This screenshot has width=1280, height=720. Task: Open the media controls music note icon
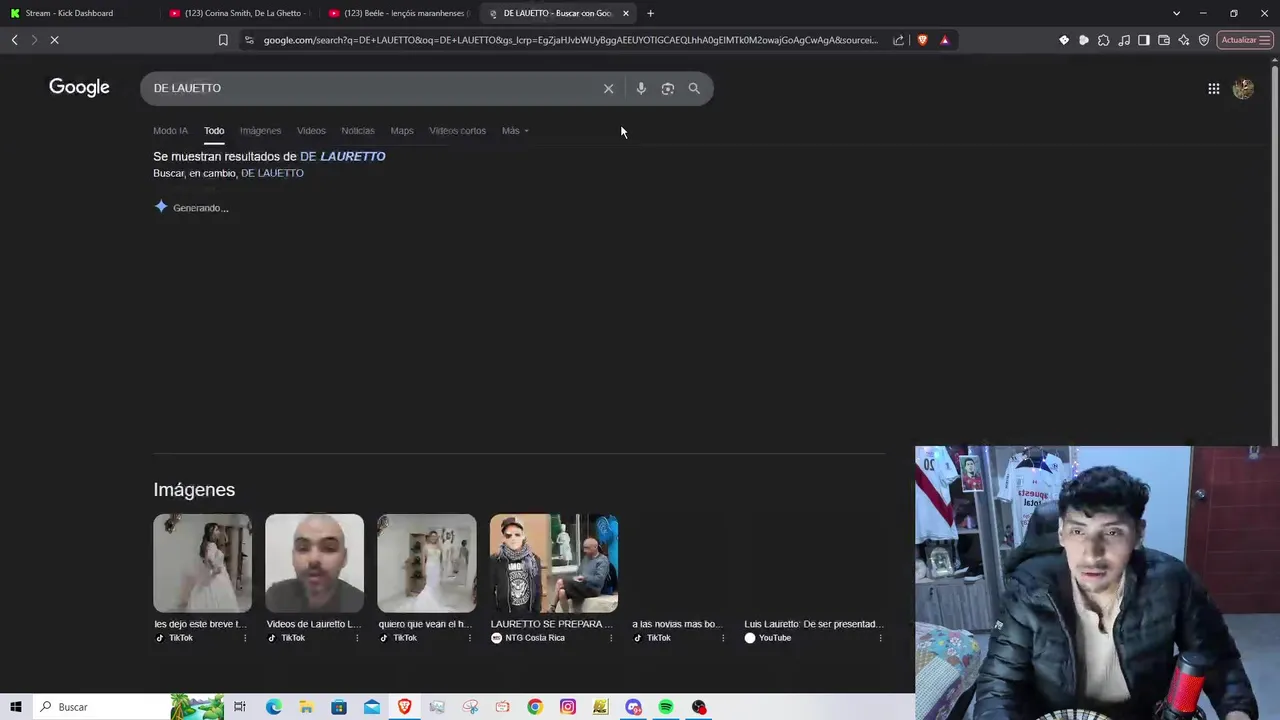coord(1124,40)
